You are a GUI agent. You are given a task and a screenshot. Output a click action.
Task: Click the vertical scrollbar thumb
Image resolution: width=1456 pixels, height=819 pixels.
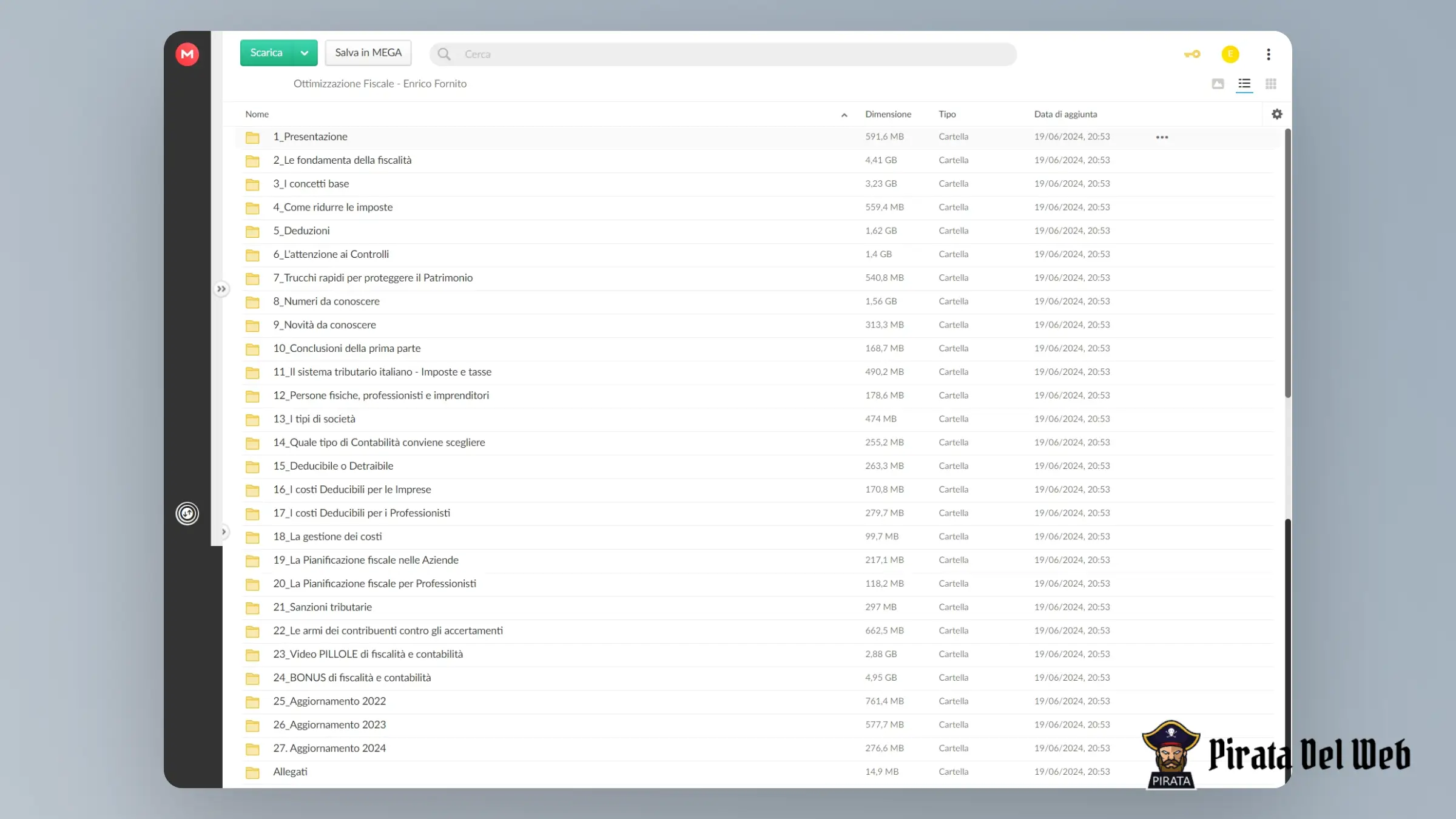[1287, 264]
